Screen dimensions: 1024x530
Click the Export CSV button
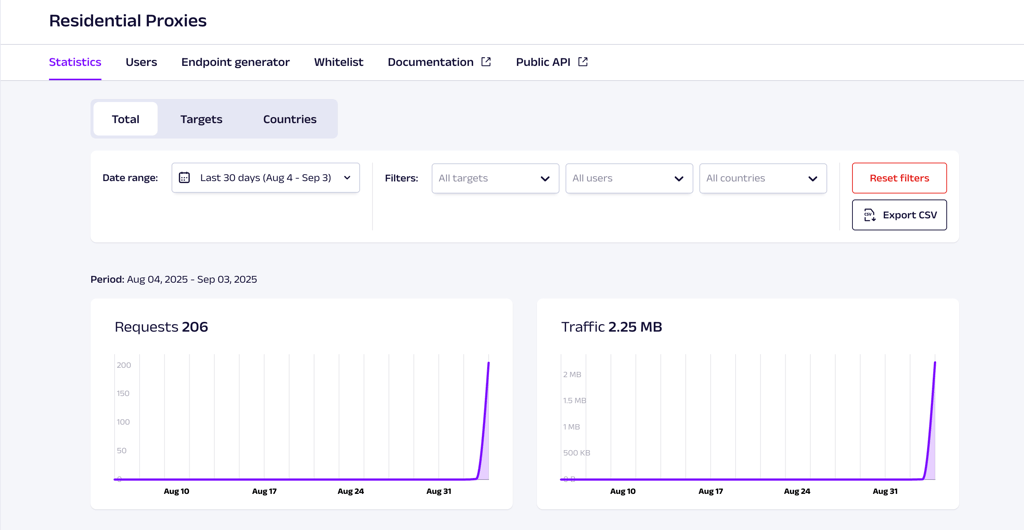pos(899,215)
